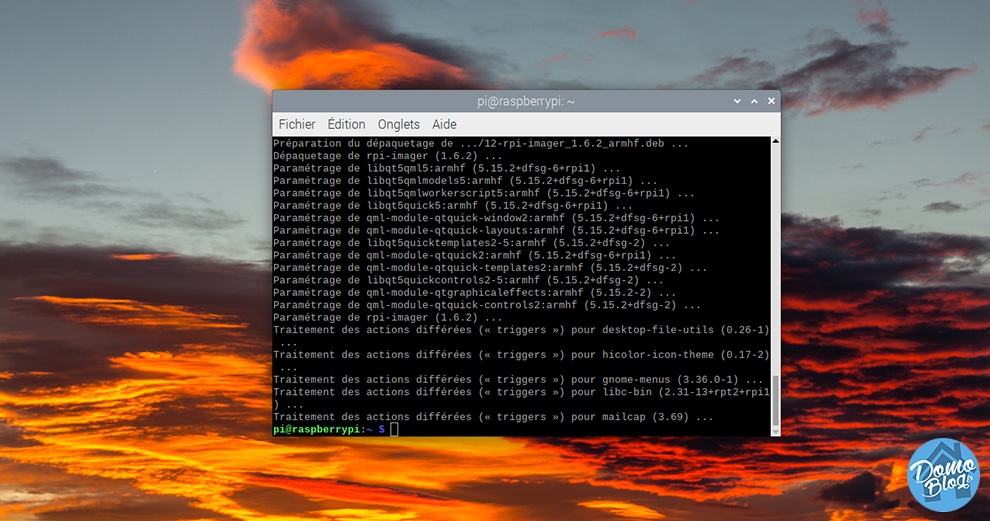Click the line with libqt5quick5:armhf
The width and height of the screenshot is (990, 521).
coord(453,206)
